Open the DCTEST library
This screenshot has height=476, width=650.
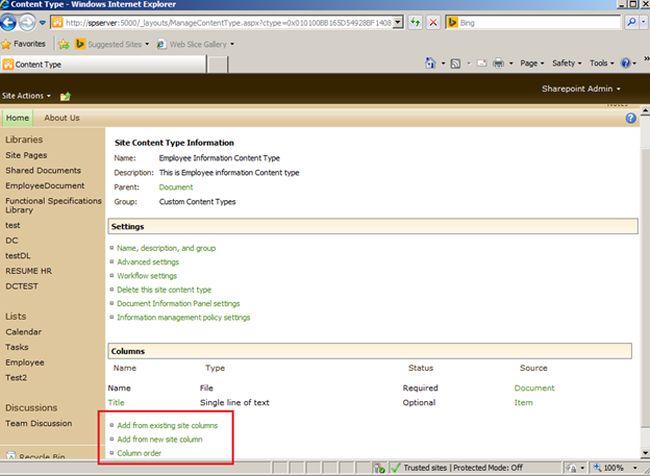[x=22, y=286]
